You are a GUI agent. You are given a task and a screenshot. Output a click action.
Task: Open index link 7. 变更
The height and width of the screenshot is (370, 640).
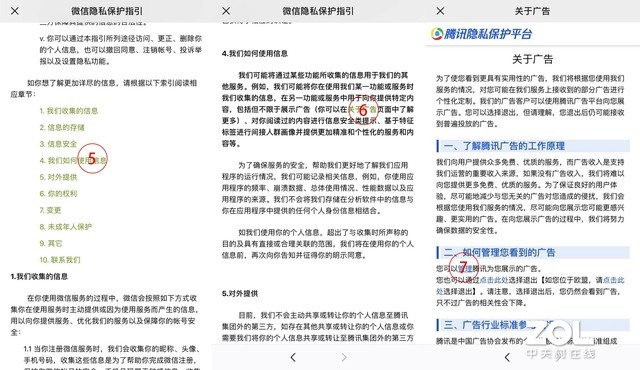pos(50,210)
